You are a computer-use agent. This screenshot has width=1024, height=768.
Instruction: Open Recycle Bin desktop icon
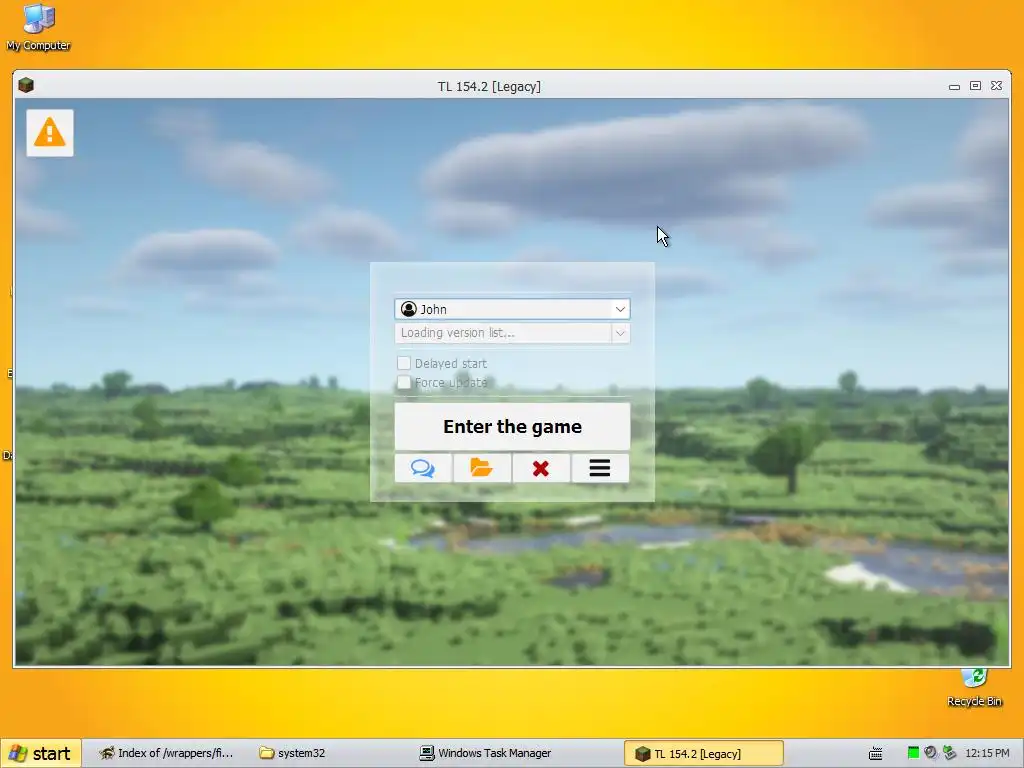click(x=974, y=688)
